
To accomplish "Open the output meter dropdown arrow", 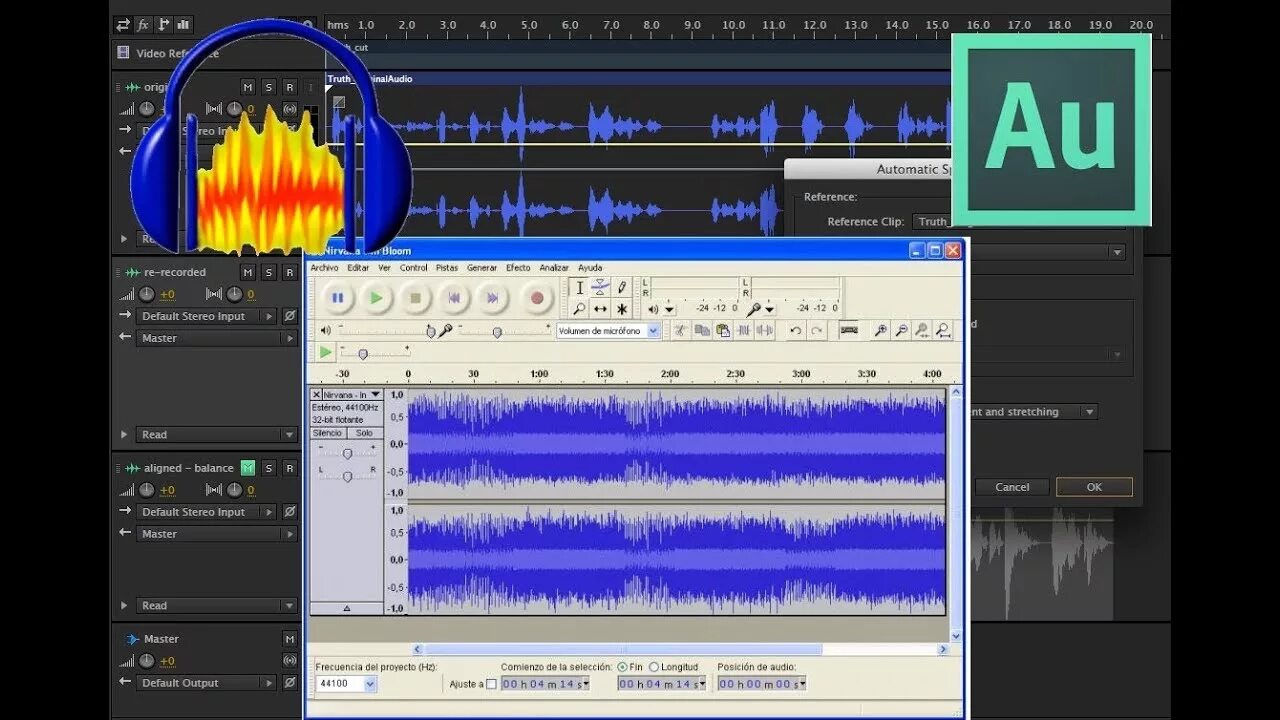I will (x=669, y=310).
